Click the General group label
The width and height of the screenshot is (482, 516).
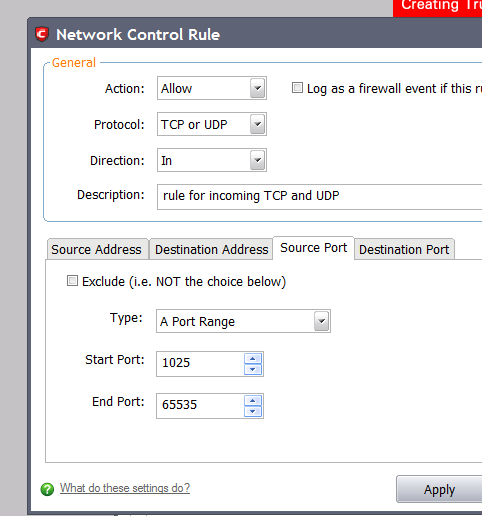pyautogui.click(x=74, y=63)
